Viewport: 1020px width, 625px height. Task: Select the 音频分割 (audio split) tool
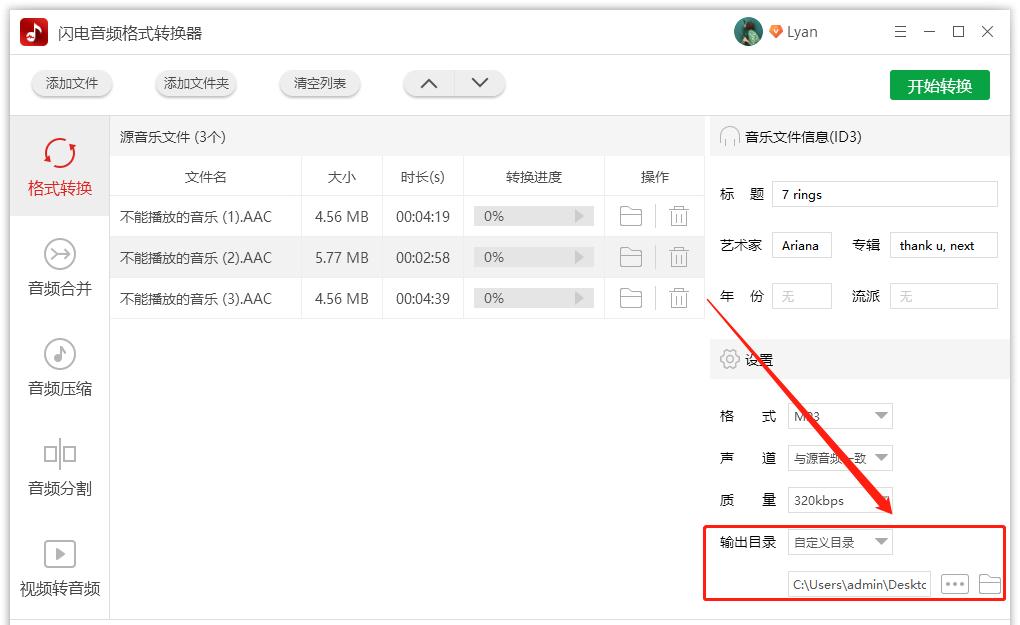59,466
